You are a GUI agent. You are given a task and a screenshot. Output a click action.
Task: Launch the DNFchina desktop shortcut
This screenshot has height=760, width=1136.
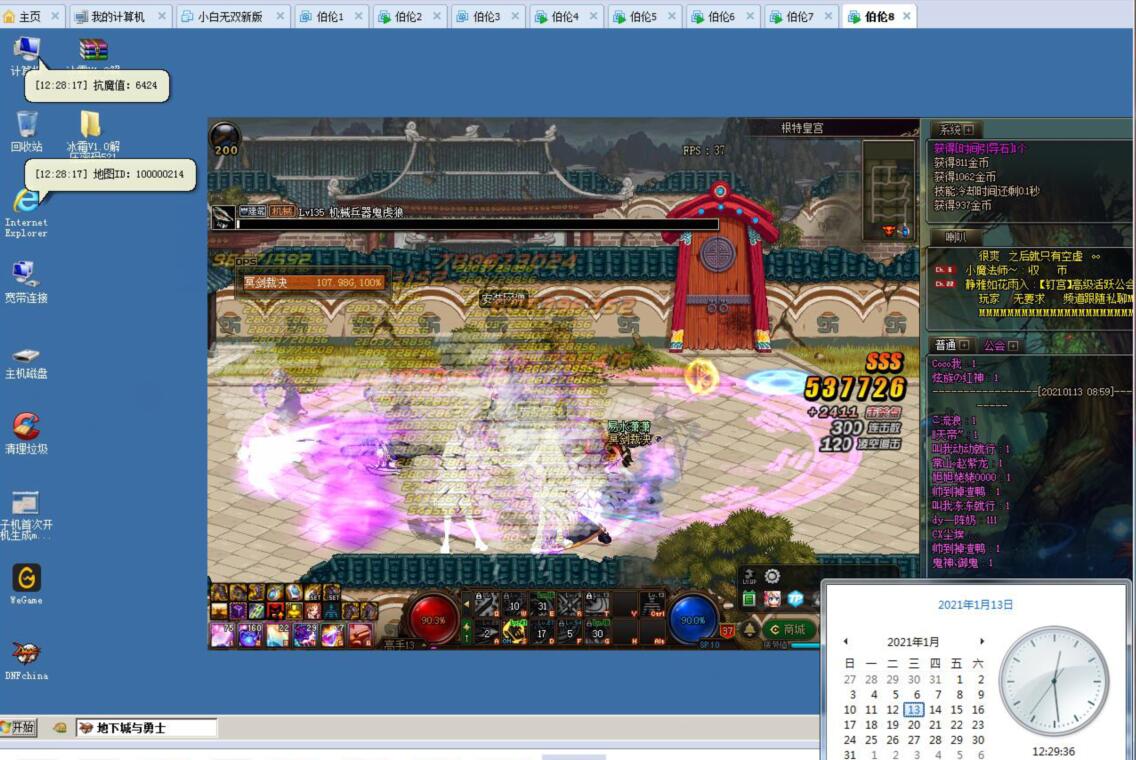26,660
